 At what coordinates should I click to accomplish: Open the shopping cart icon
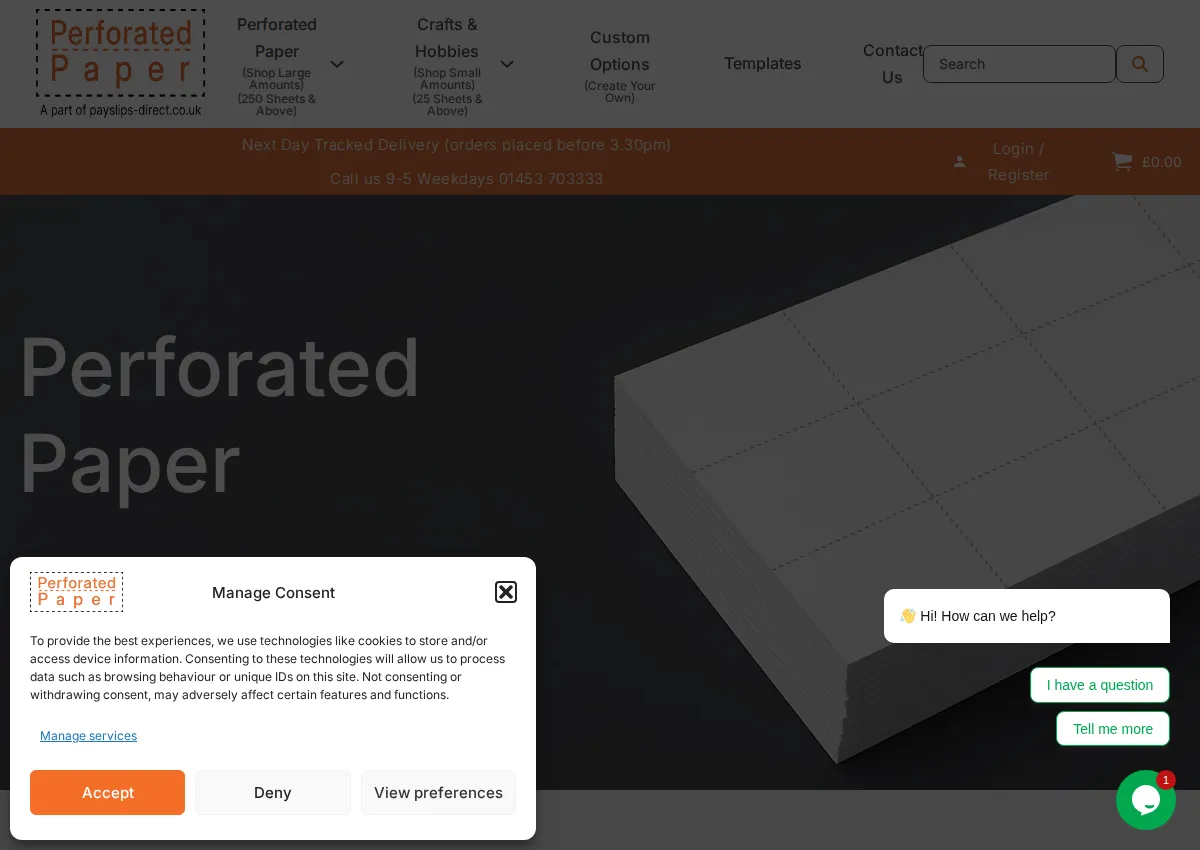click(1122, 162)
